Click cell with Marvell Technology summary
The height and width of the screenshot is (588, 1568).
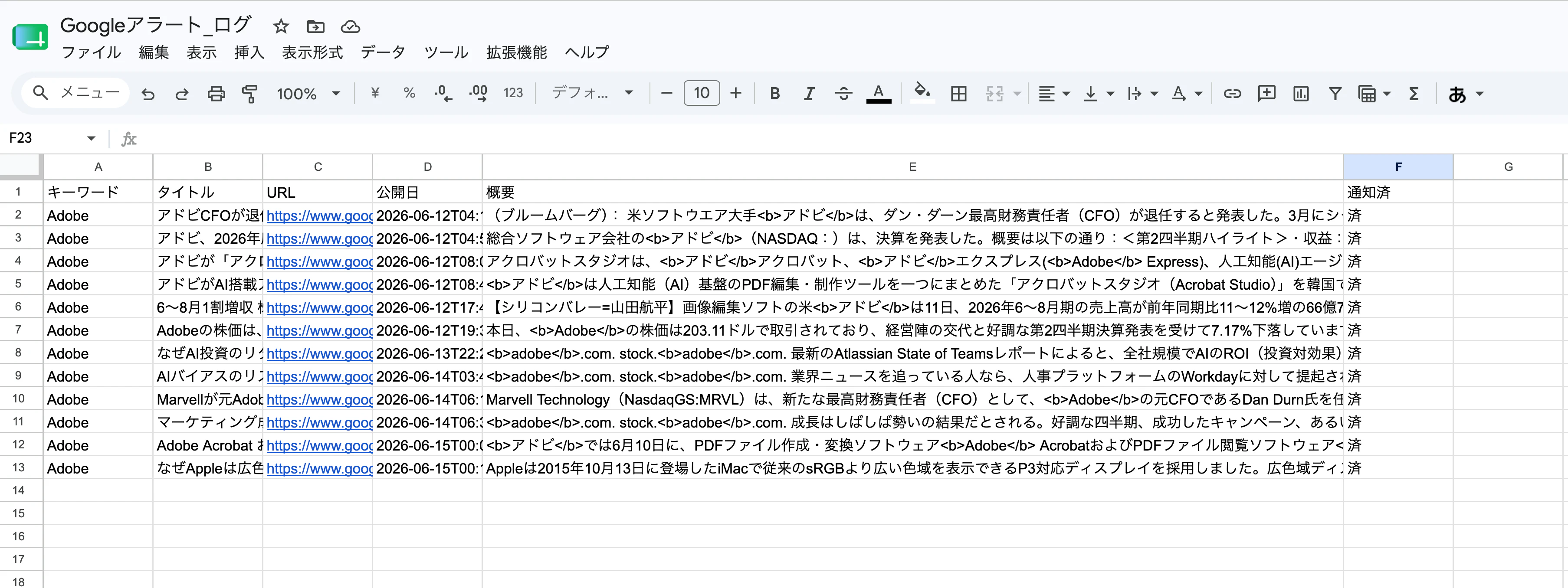912,399
